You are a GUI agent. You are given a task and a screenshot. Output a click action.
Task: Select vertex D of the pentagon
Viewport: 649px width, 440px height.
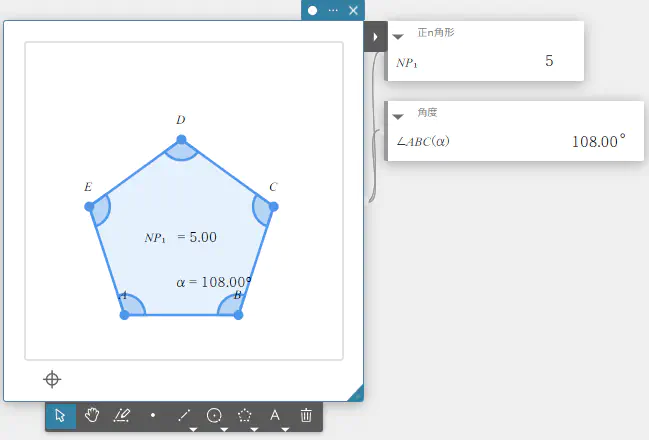coord(181,140)
